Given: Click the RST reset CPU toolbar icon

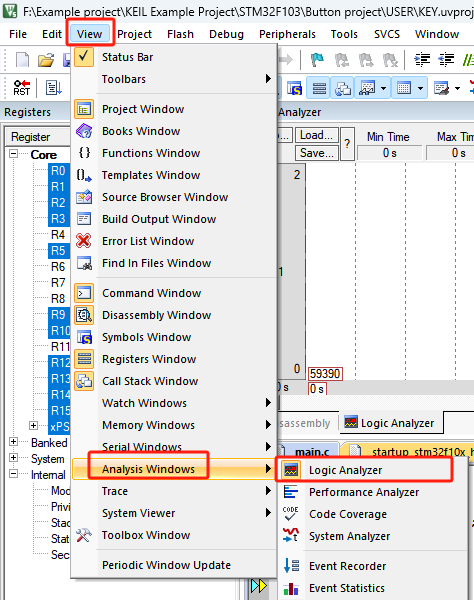Looking at the screenshot, I should [x=21, y=88].
